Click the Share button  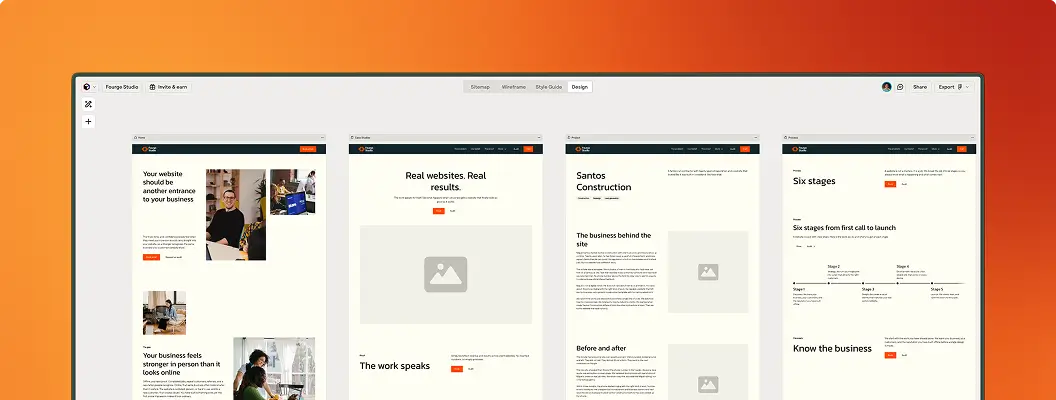pyautogui.click(x=920, y=87)
